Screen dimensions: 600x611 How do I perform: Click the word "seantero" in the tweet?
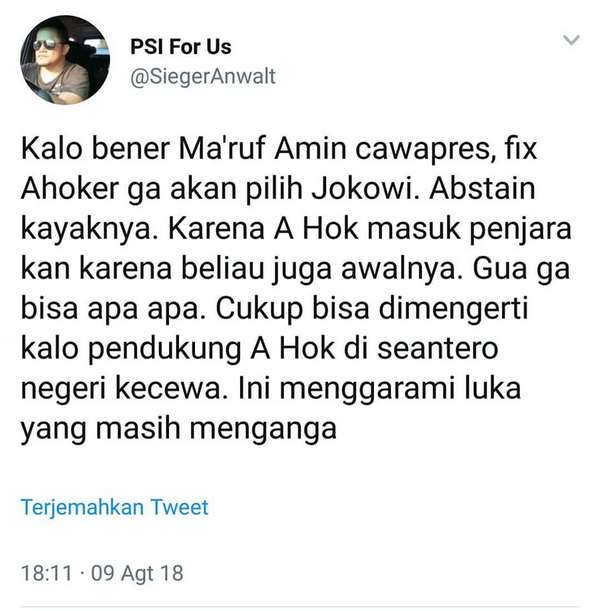point(438,349)
